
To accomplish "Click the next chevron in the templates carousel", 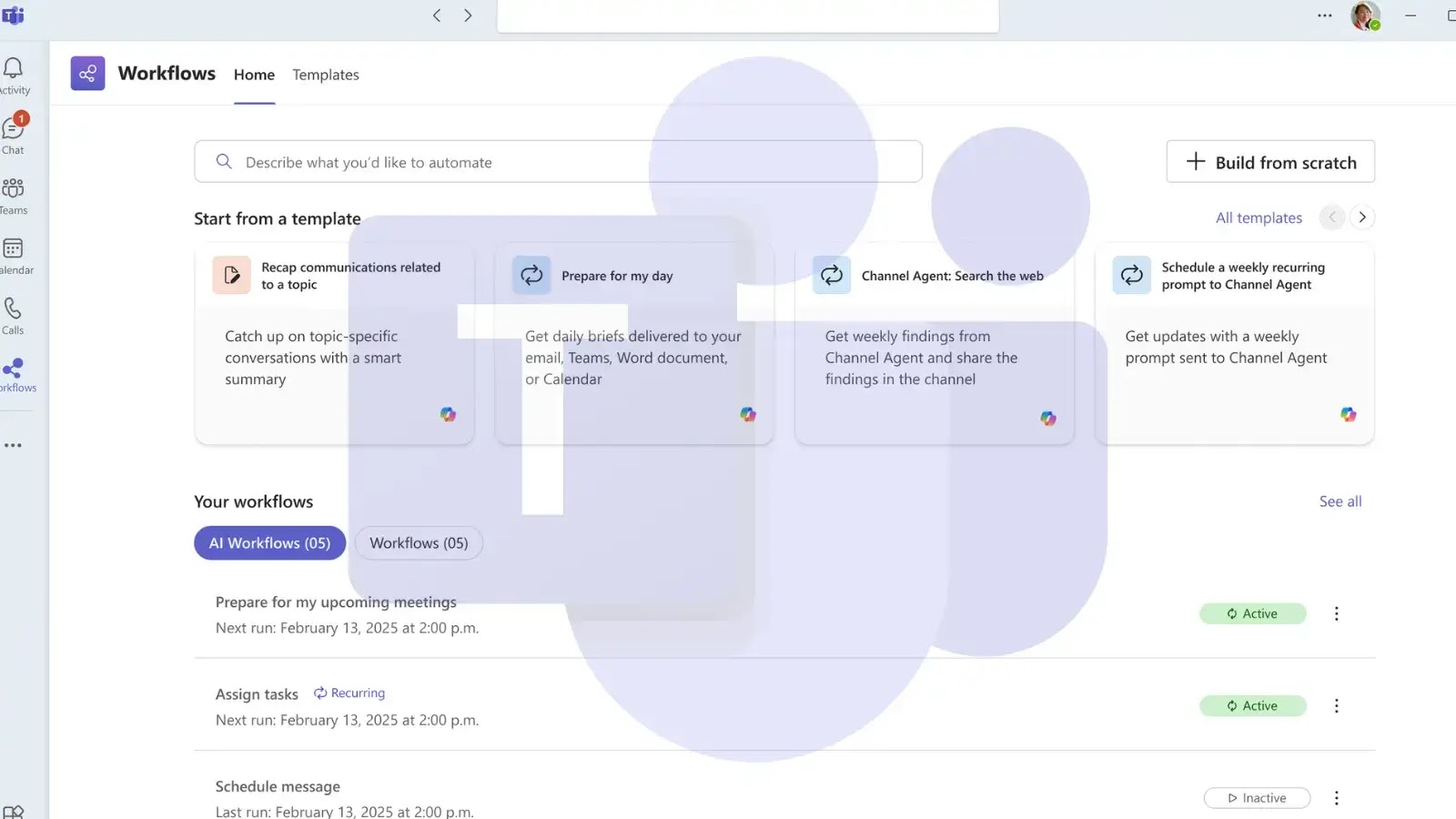I will pos(1361,217).
